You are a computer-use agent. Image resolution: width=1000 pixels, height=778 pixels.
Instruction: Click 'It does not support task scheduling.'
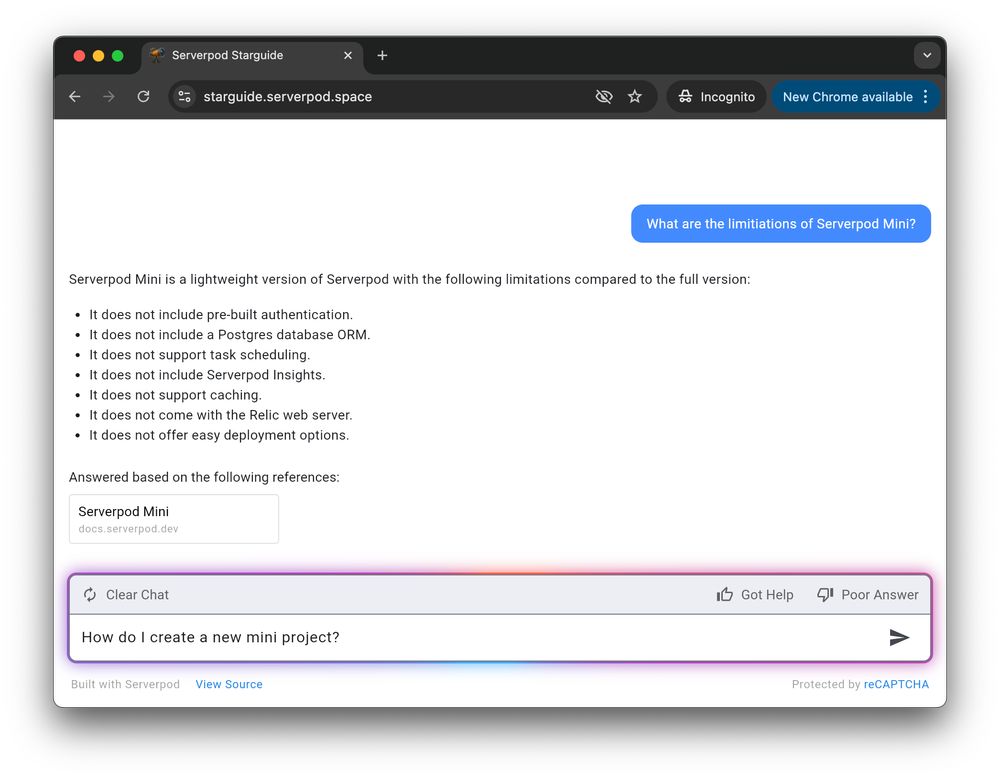click(x=200, y=355)
